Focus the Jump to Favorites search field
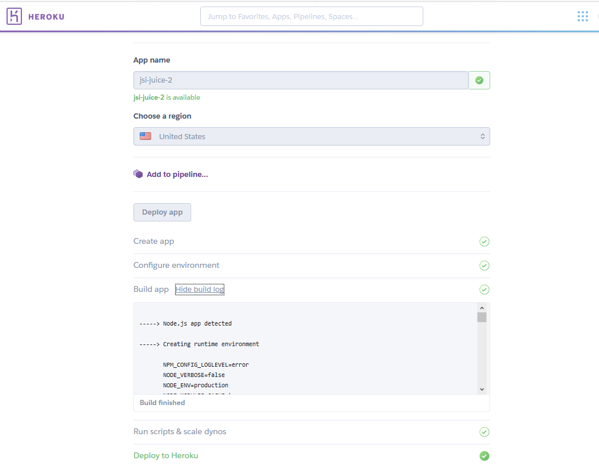599x467 pixels. (311, 16)
